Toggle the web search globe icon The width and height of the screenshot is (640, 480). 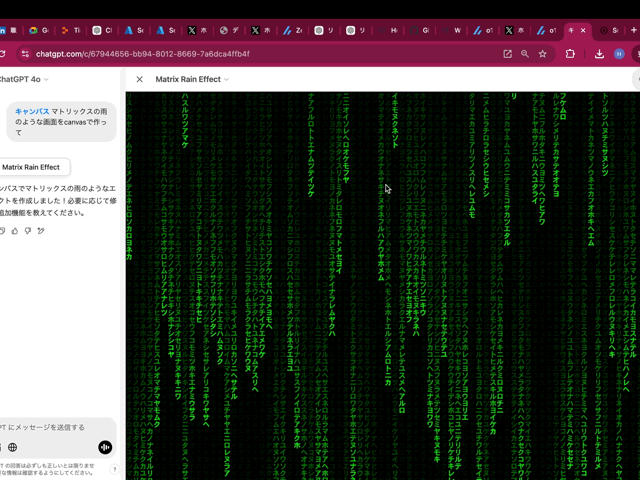13,447
